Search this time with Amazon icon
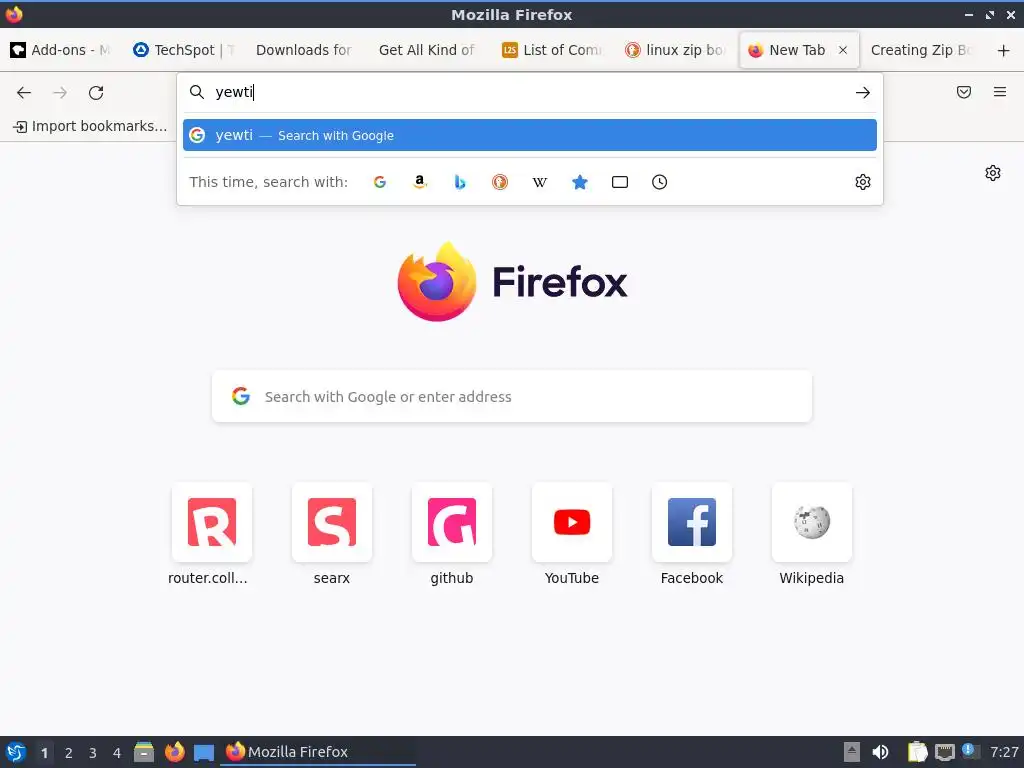 420,182
